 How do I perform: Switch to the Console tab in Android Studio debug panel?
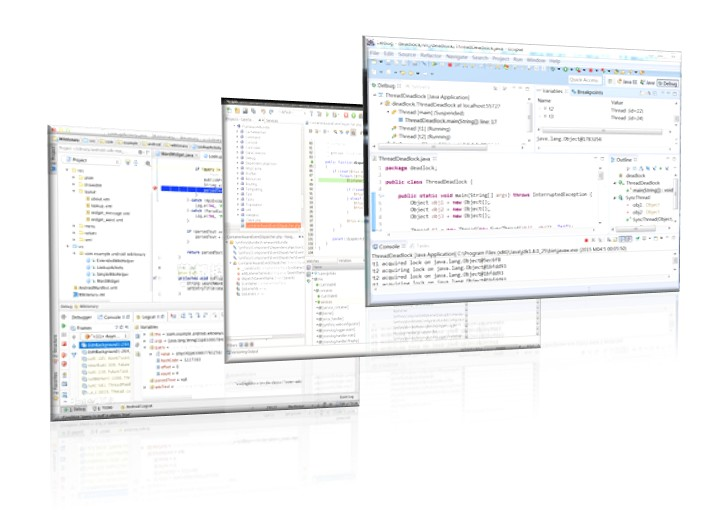pyautogui.click(x=114, y=317)
